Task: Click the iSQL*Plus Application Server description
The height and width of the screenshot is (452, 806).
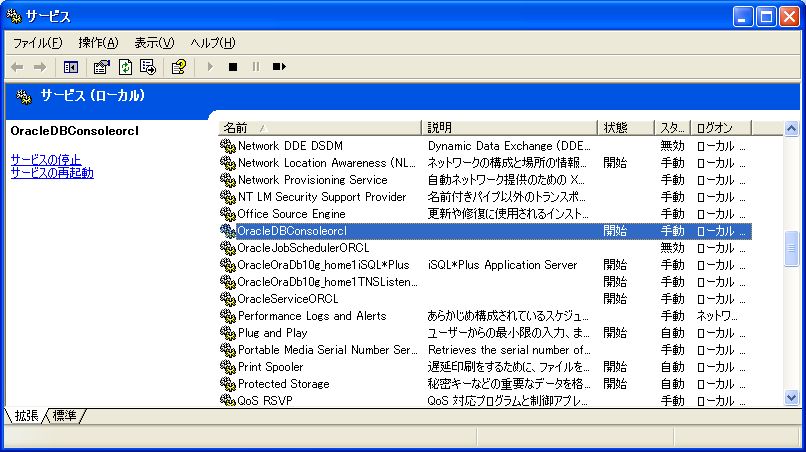Action: point(502,265)
